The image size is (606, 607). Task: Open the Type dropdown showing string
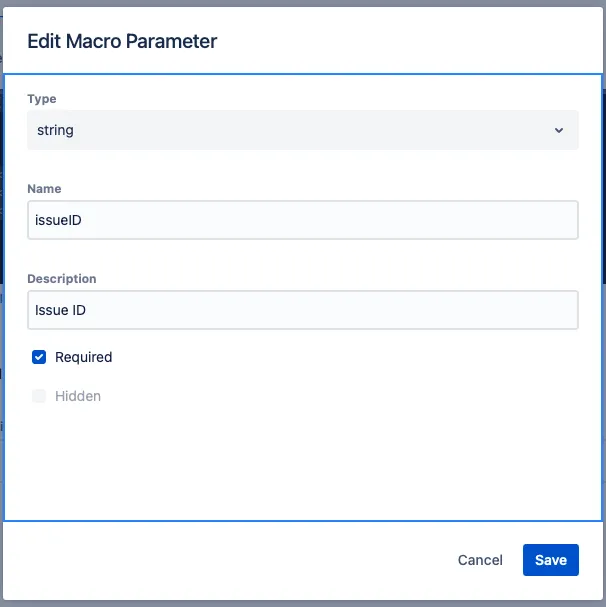click(x=303, y=130)
